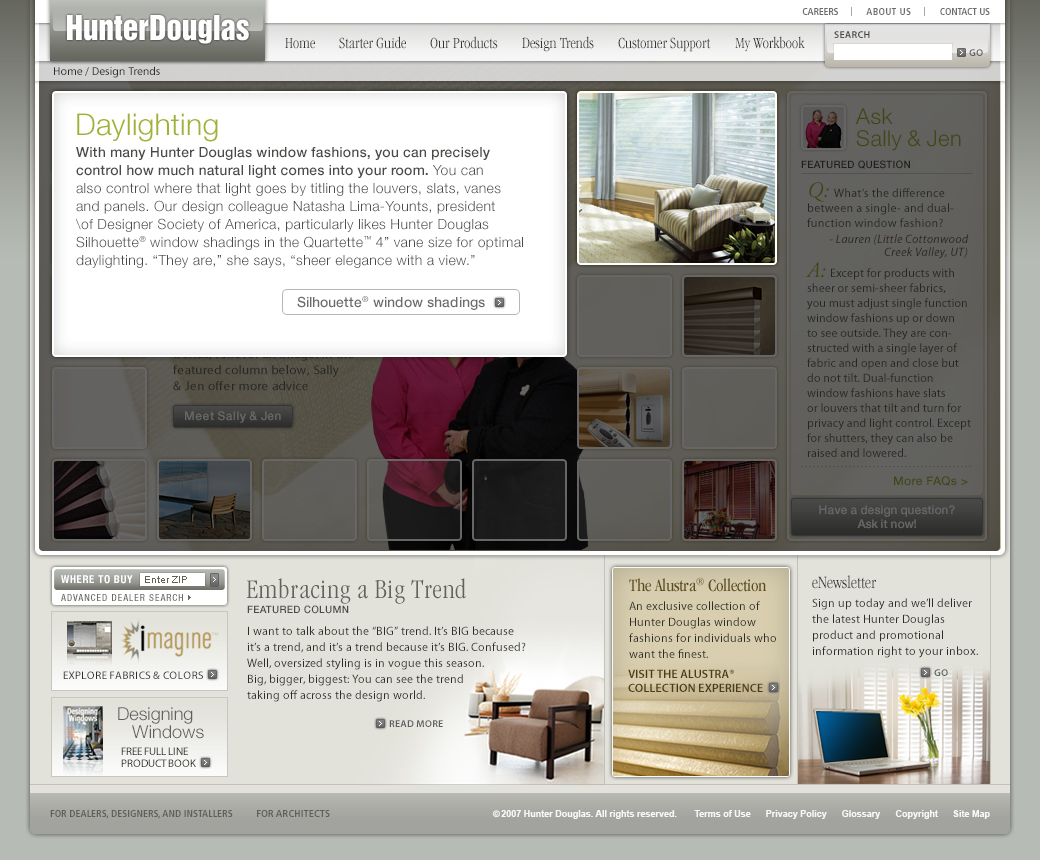Open the Customer Support menu
Screen dimensions: 1040x860
pyautogui.click(x=663, y=43)
